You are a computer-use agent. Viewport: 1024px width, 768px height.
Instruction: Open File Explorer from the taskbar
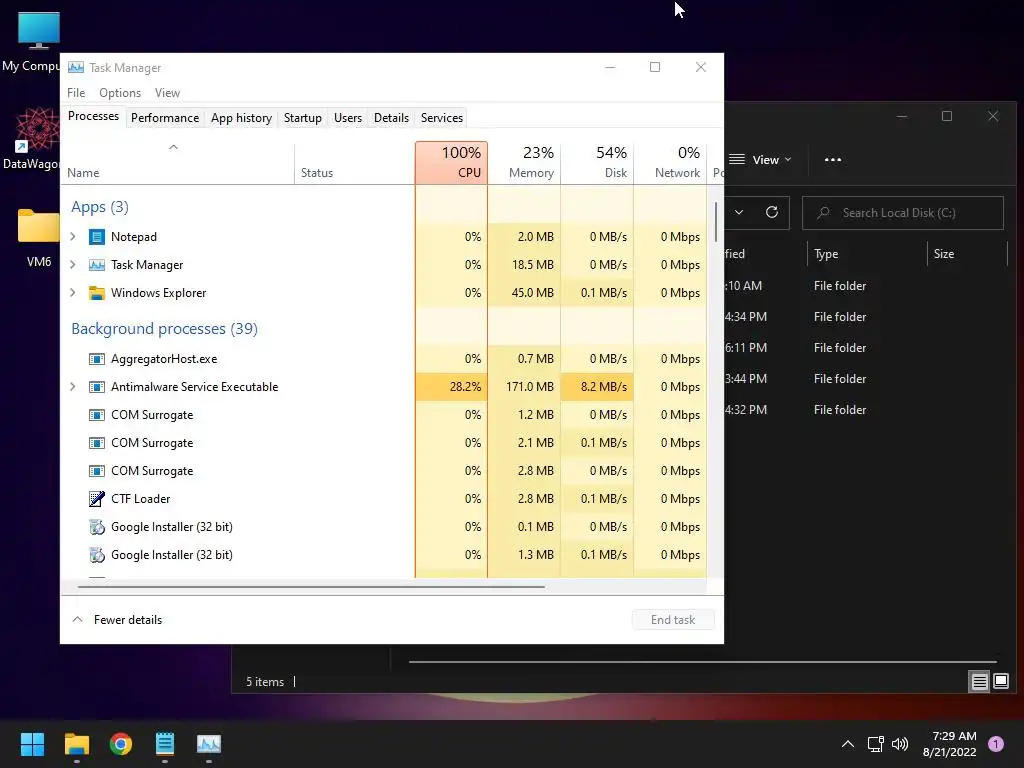(76, 744)
